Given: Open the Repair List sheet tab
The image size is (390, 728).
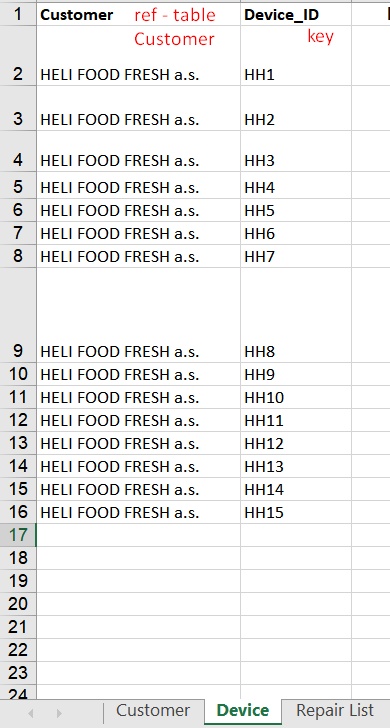Looking at the screenshot, I should click(335, 710).
